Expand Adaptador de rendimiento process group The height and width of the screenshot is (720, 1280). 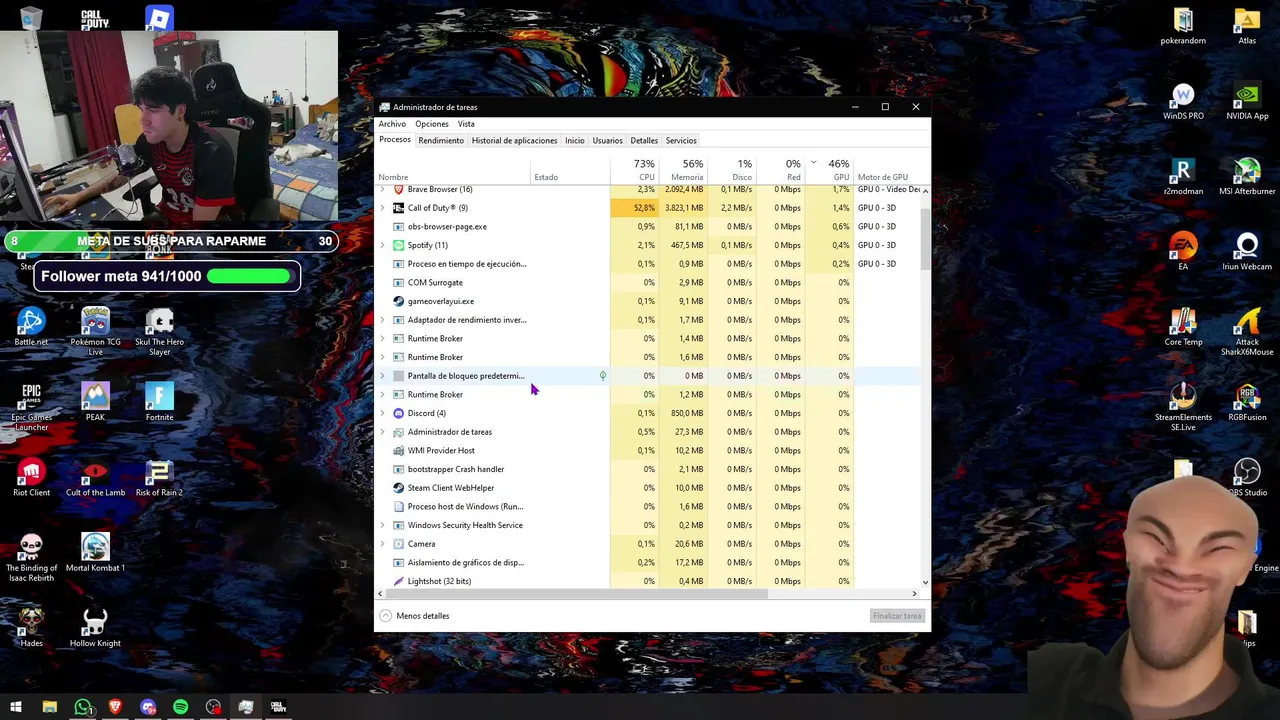(x=382, y=320)
